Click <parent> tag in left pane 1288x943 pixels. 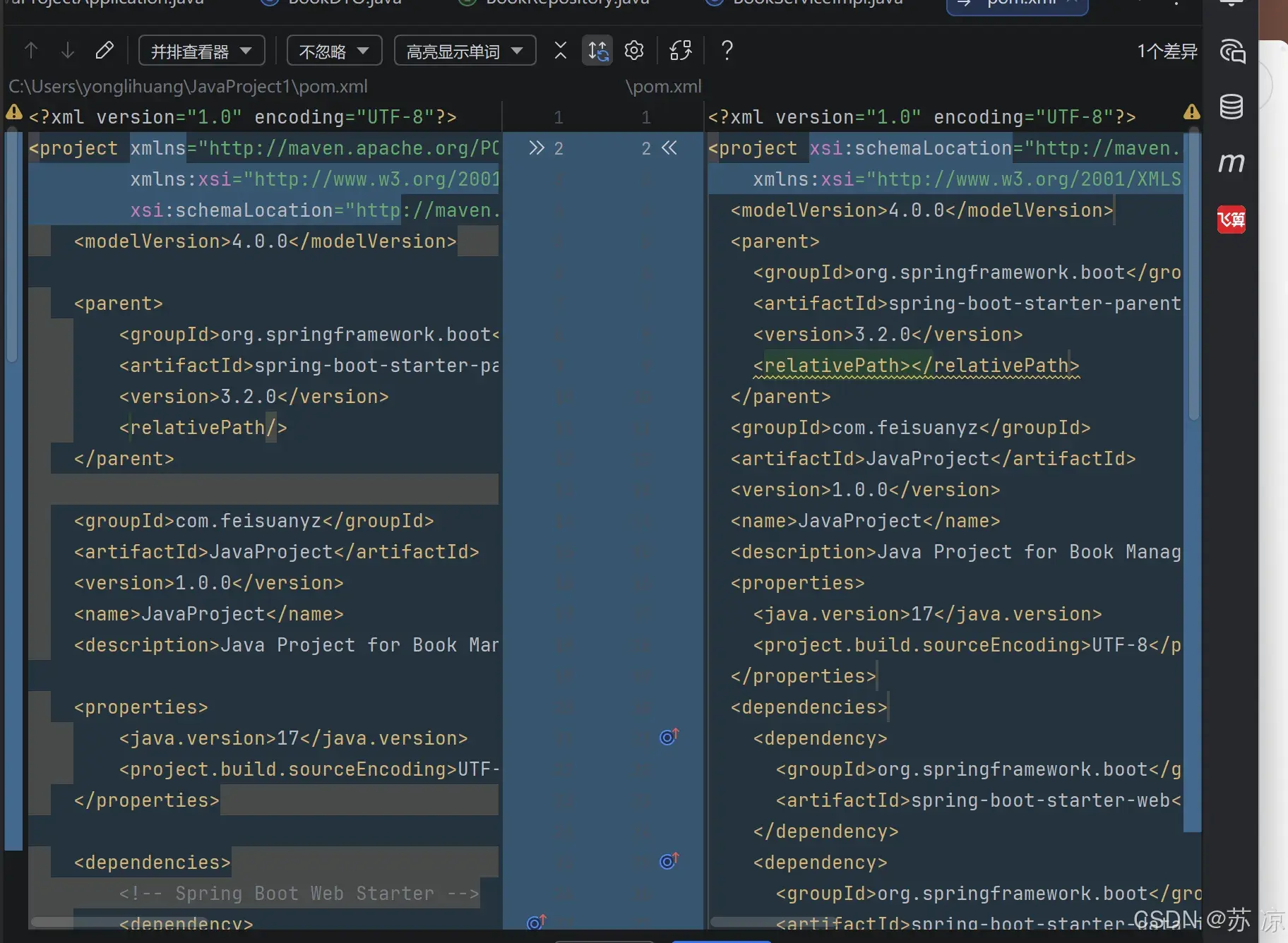119,304
